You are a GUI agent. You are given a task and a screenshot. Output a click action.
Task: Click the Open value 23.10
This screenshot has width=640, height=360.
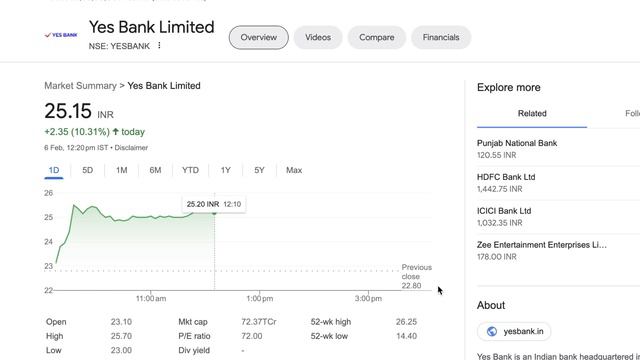click(x=121, y=322)
